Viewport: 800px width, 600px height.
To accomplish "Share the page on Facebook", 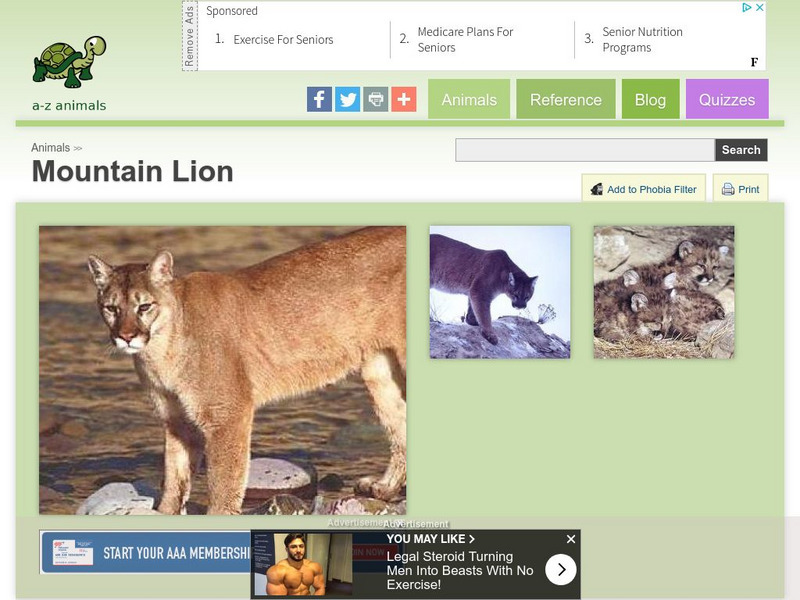I will coord(319,99).
